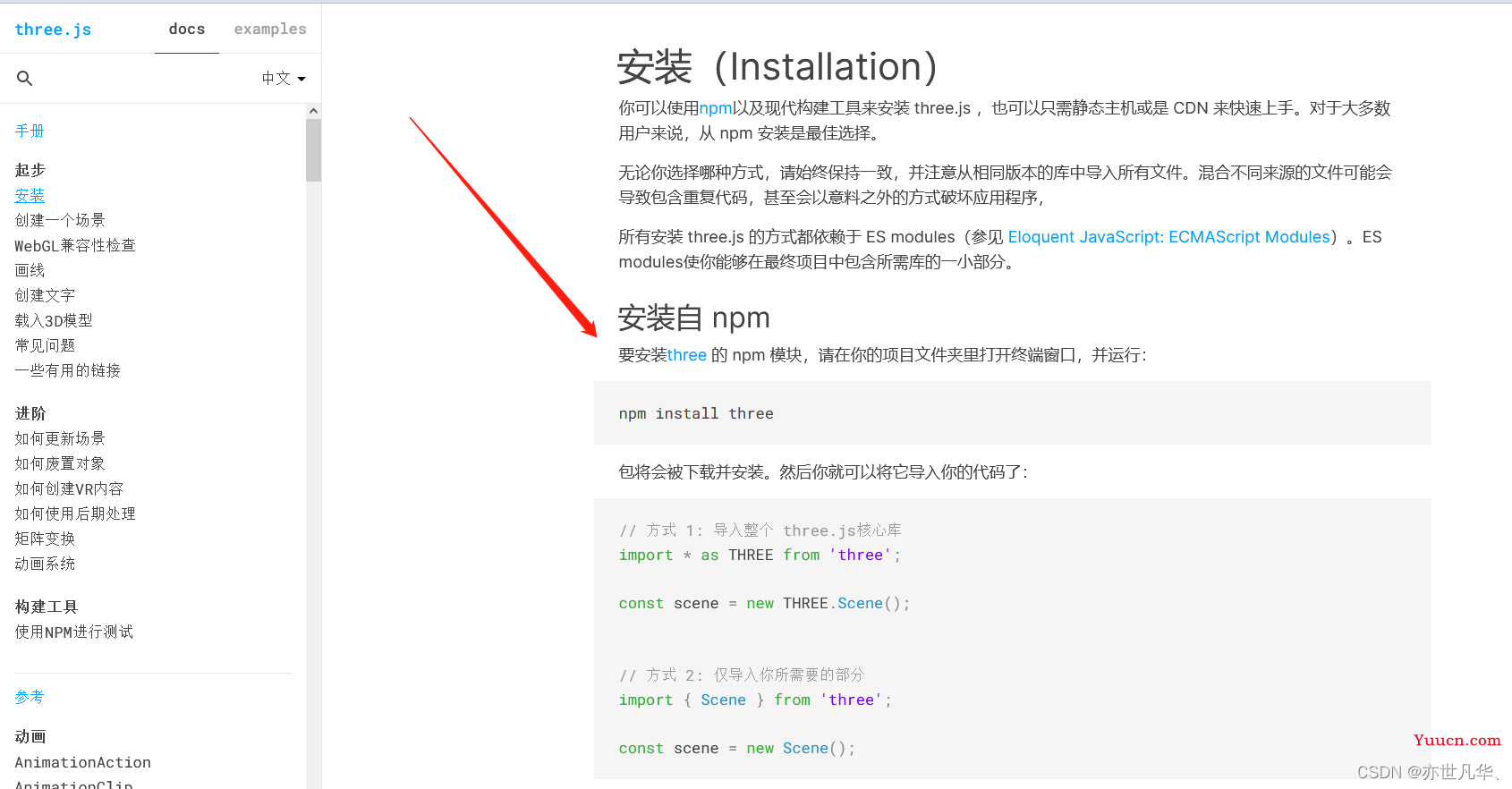Click the three.js logo link
The image size is (1512, 789).
point(53,30)
